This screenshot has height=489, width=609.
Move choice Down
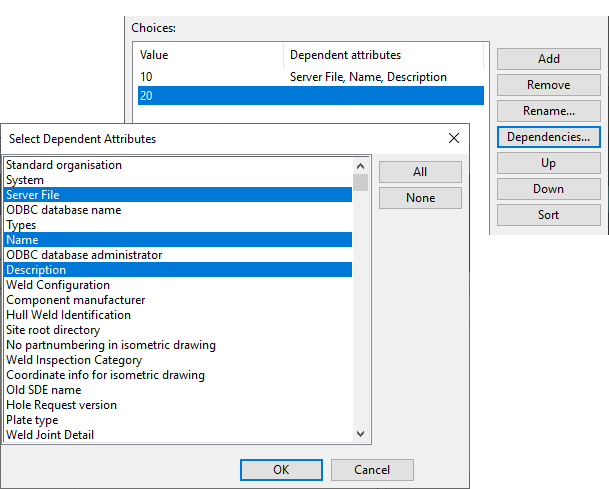(x=548, y=189)
